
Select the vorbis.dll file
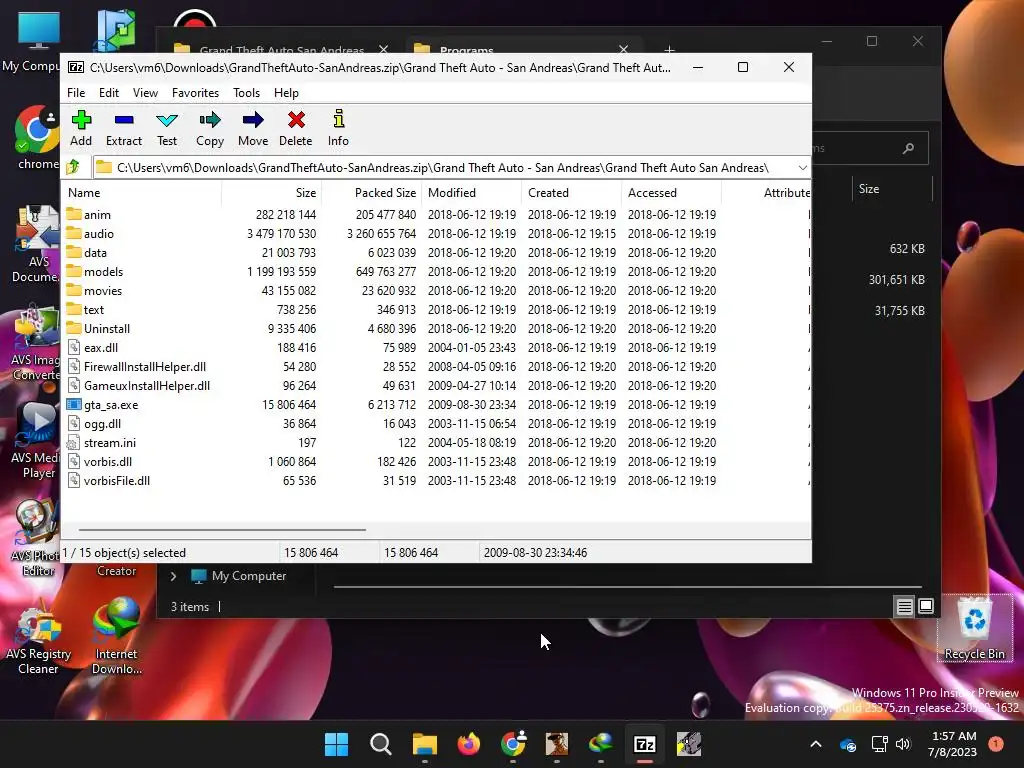108,462
